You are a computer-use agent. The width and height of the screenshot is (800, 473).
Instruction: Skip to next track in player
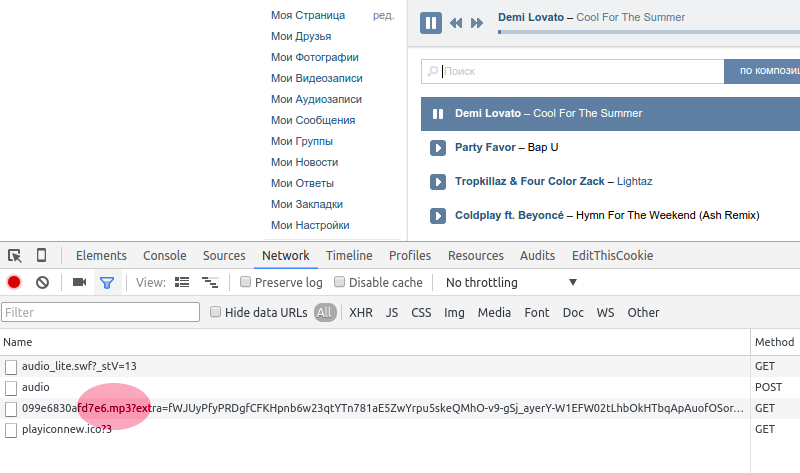477,23
